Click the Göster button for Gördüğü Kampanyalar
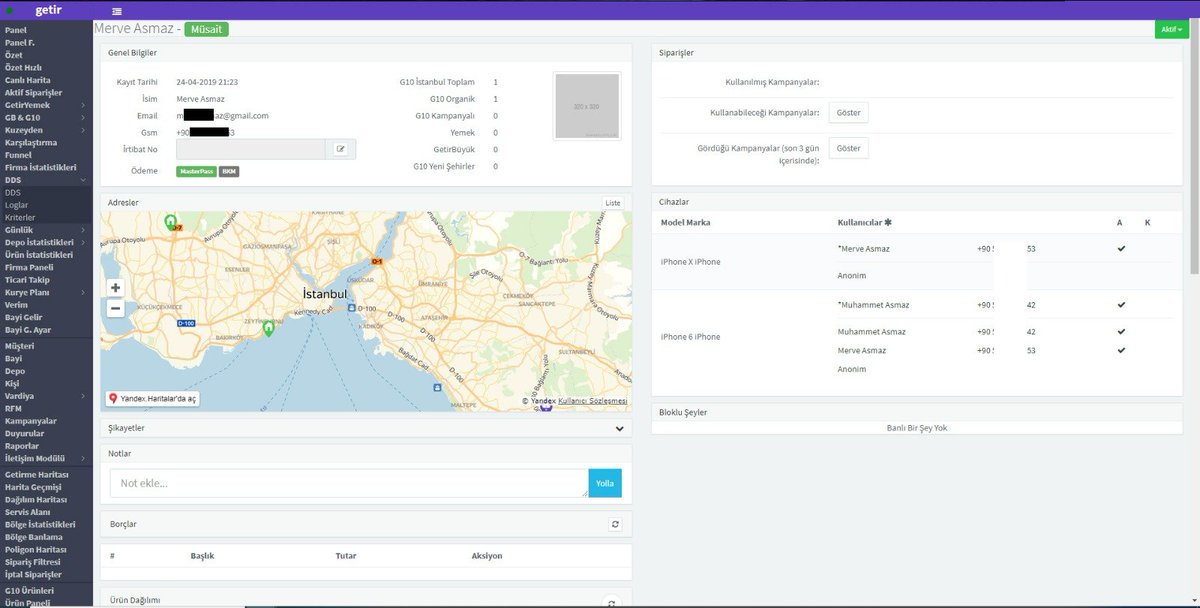The height and width of the screenshot is (608, 1200). coord(848,148)
